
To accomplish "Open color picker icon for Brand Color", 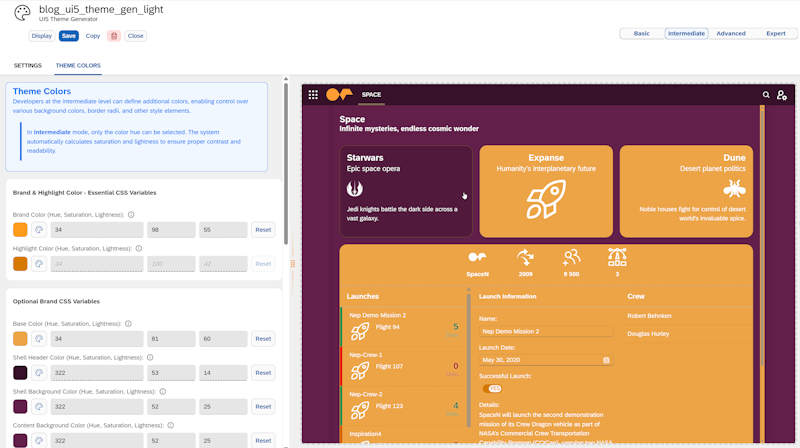I will tap(39, 230).
